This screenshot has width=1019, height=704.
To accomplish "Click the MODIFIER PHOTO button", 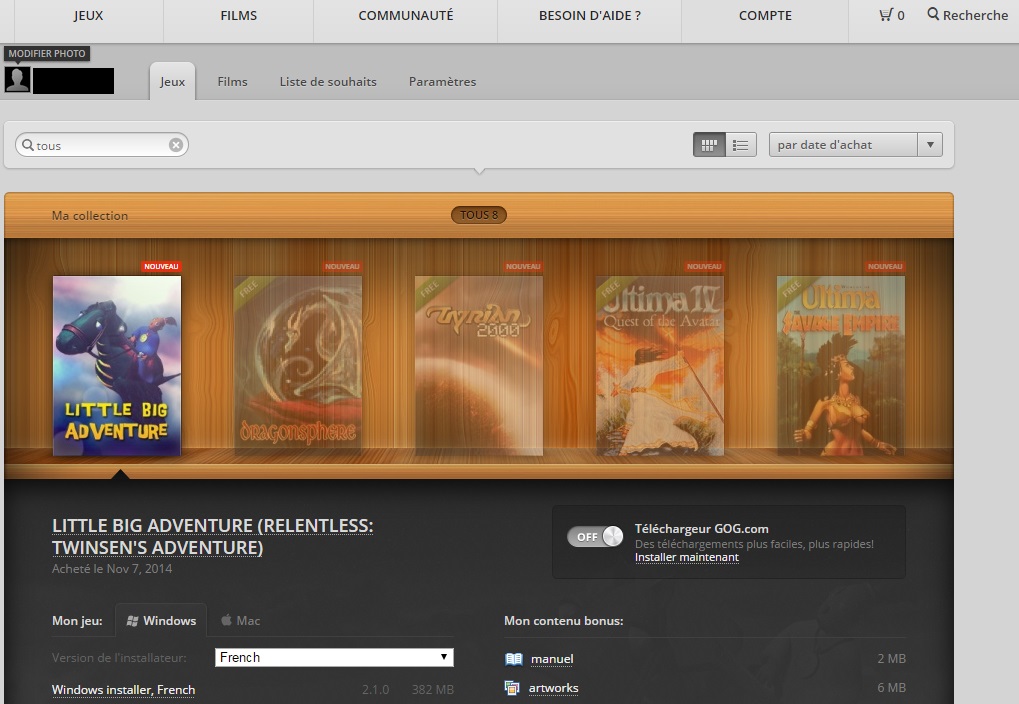I will point(46,53).
